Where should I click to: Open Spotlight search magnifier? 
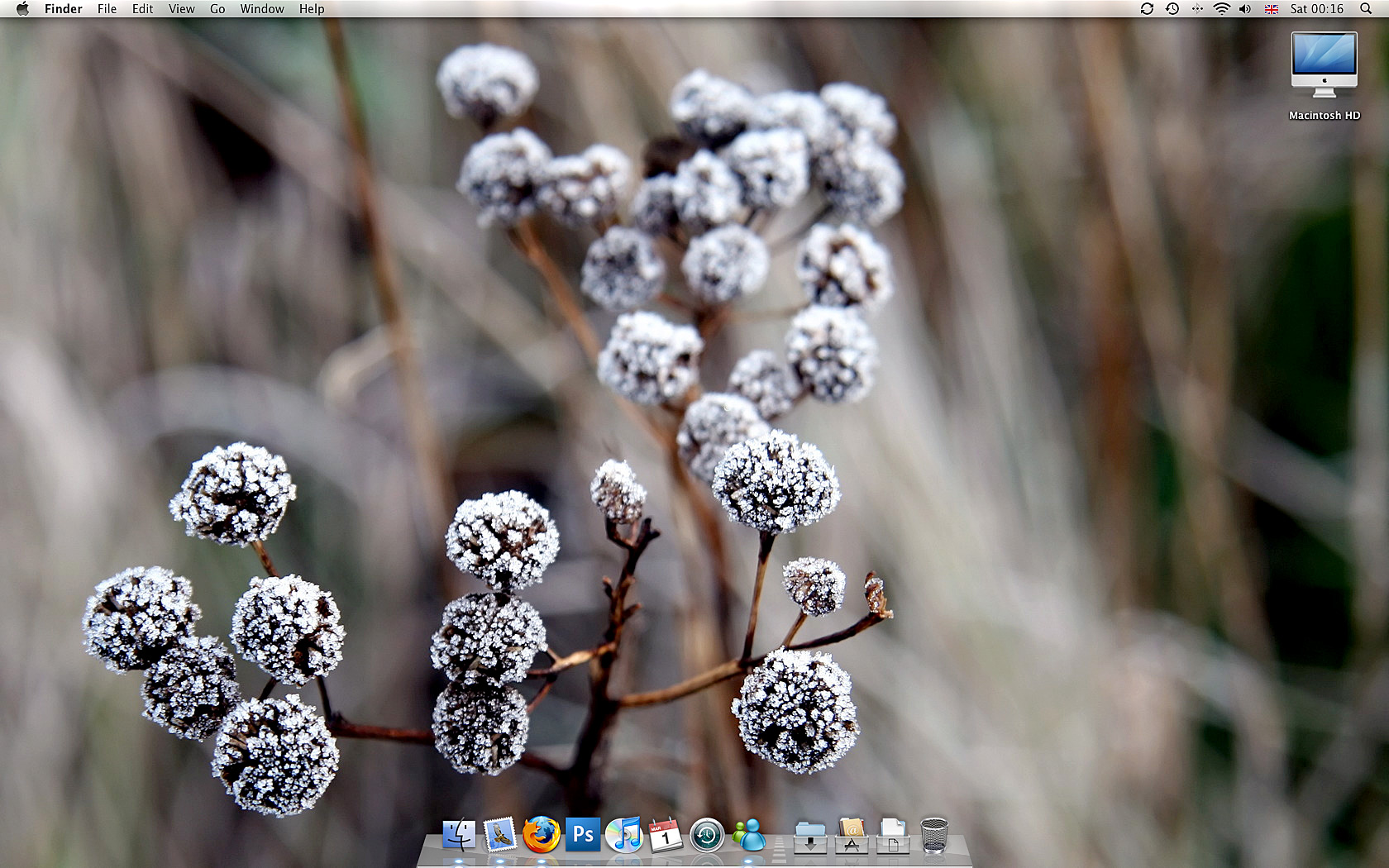[x=1366, y=9]
